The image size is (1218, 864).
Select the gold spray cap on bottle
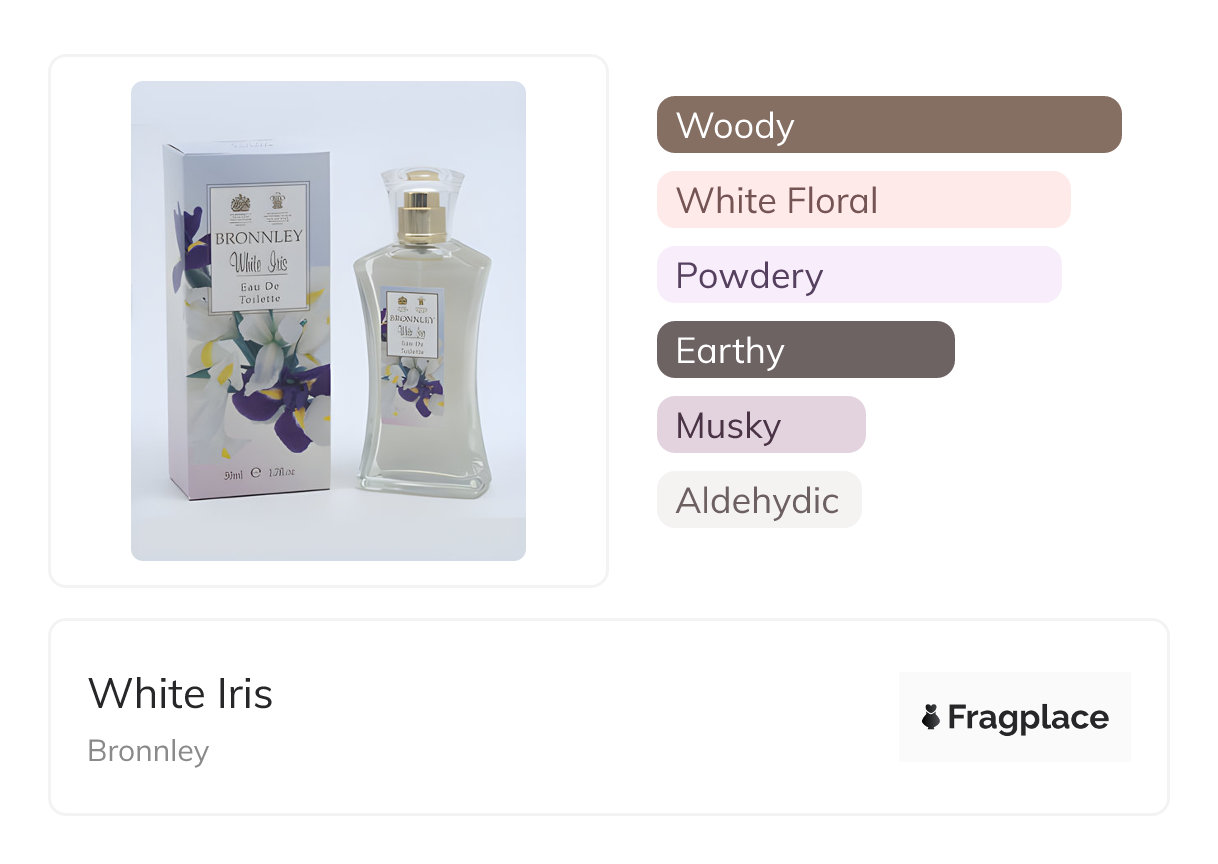(422, 212)
